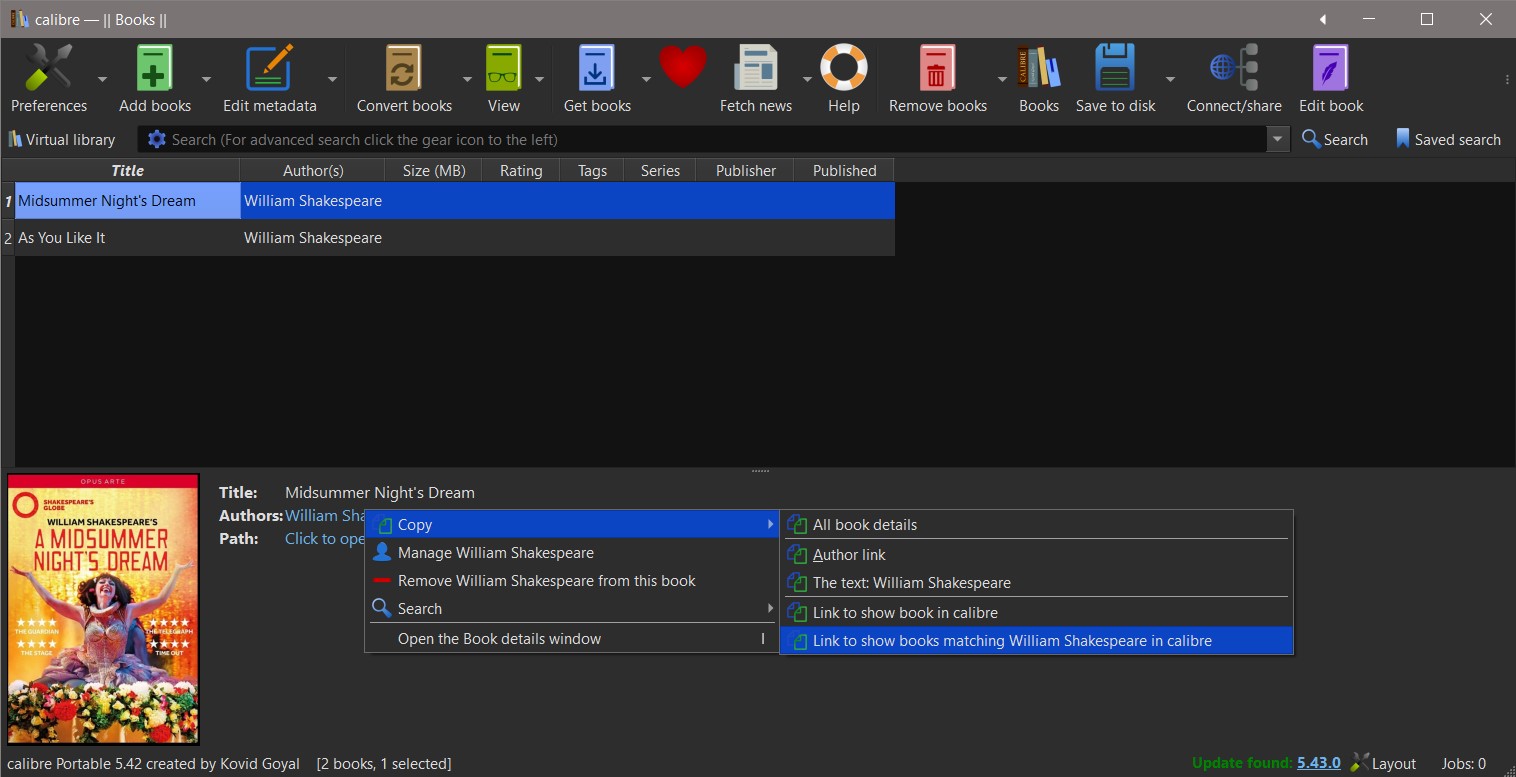Viewport: 1516px width, 777px height.
Task: Sort by Size (MB) column header
Action: pyautogui.click(x=434, y=170)
